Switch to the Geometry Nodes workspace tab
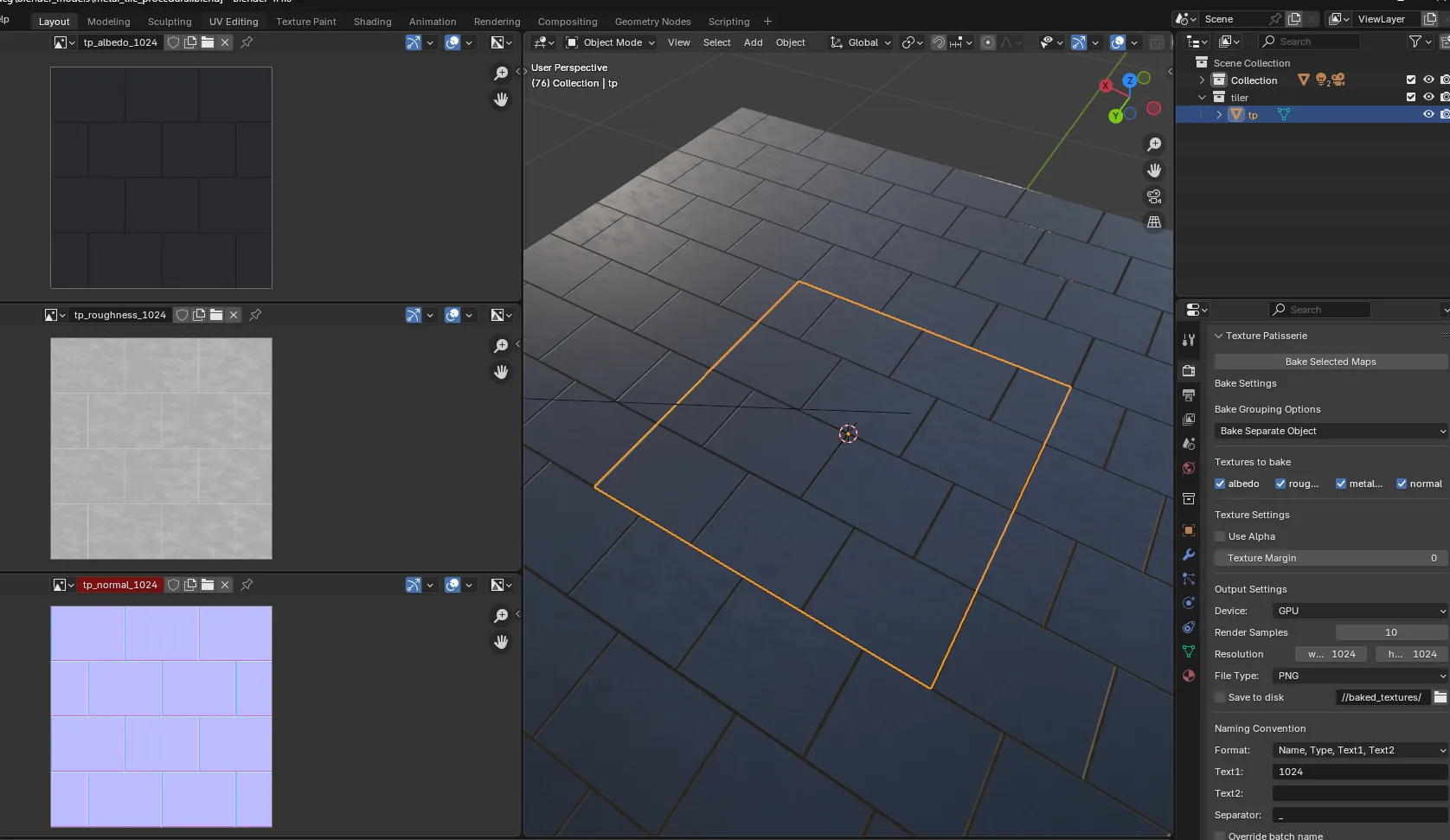The height and width of the screenshot is (840, 1450). click(652, 22)
